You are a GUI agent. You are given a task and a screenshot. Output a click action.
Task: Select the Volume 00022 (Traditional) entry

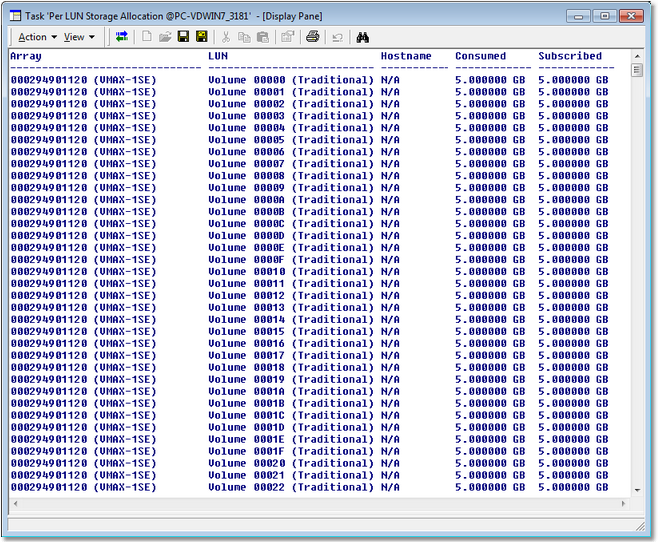[x=290, y=487]
